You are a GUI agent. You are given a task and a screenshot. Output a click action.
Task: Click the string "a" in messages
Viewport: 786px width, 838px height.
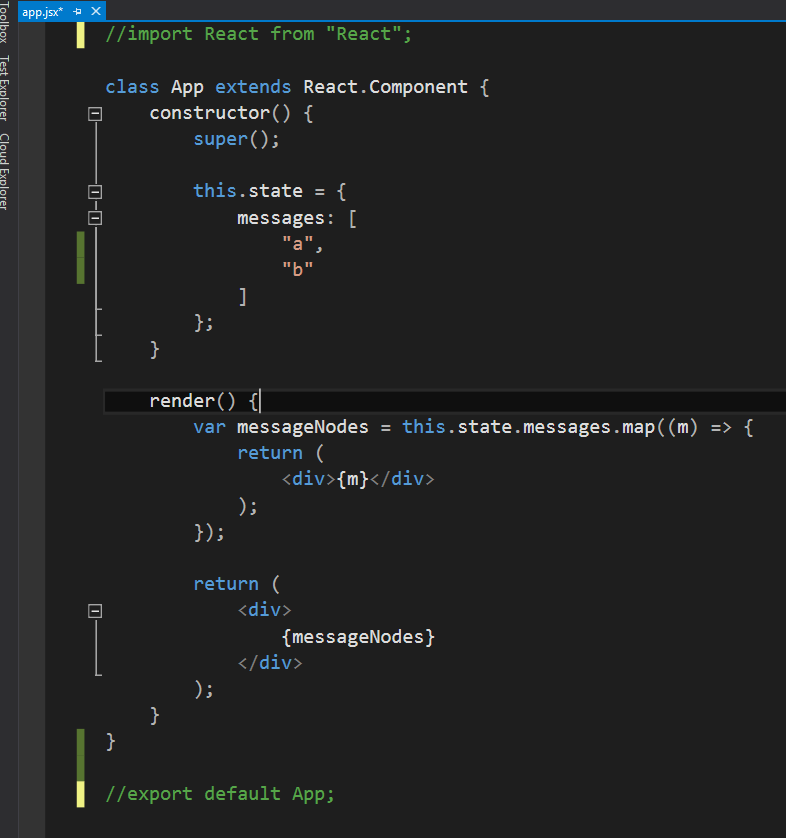[298, 244]
